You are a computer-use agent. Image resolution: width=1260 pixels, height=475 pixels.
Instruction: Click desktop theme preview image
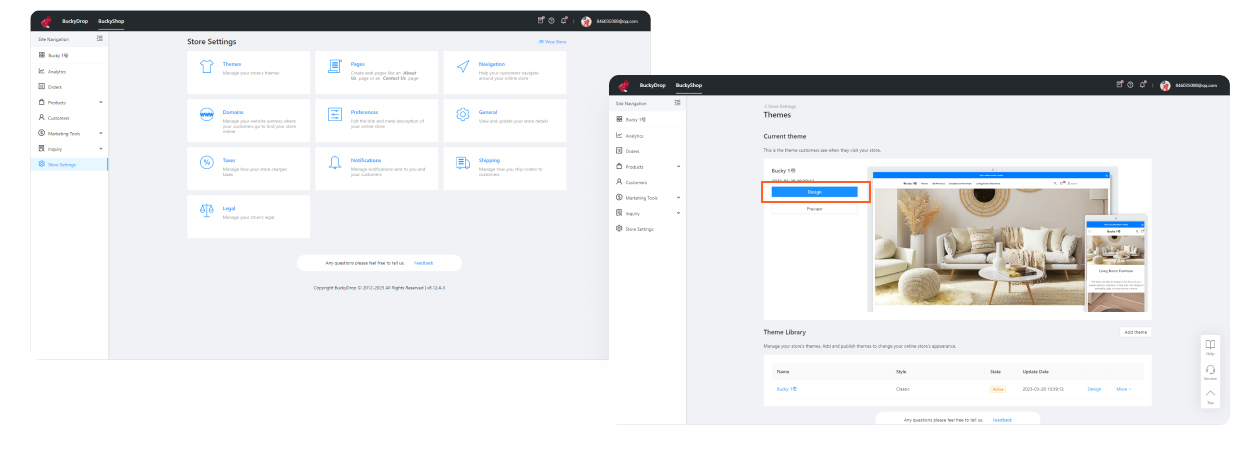pos(991,241)
